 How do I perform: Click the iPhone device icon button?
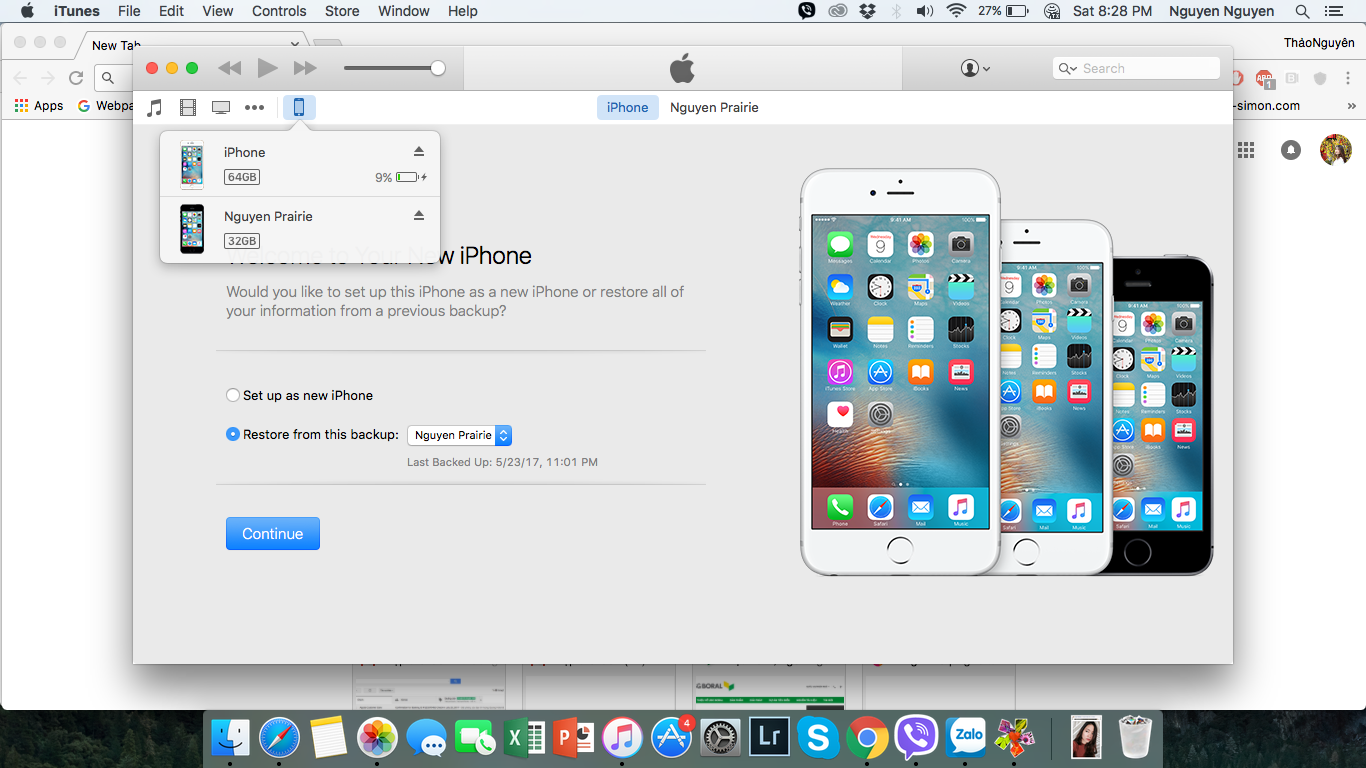299,107
